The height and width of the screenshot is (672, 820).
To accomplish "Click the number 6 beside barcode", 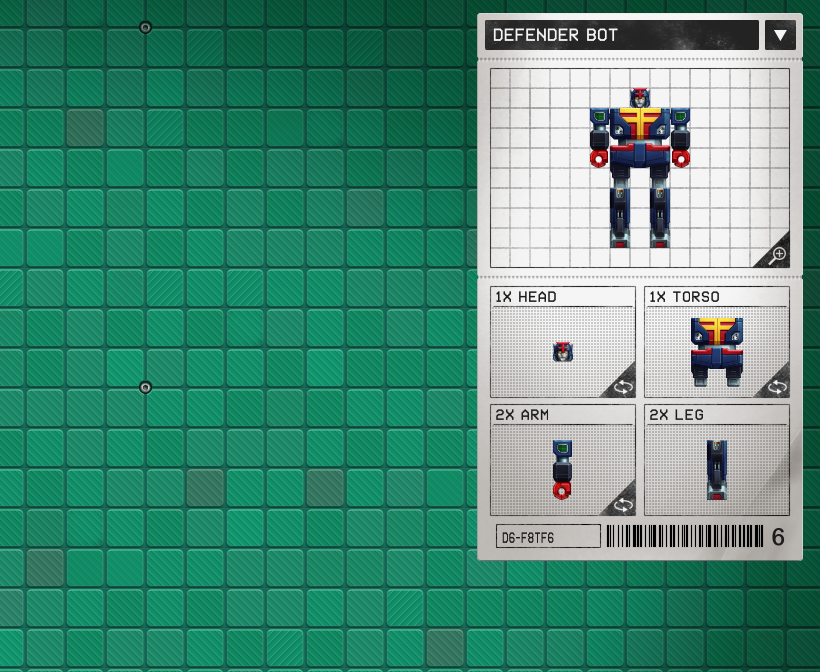I will coord(778,537).
